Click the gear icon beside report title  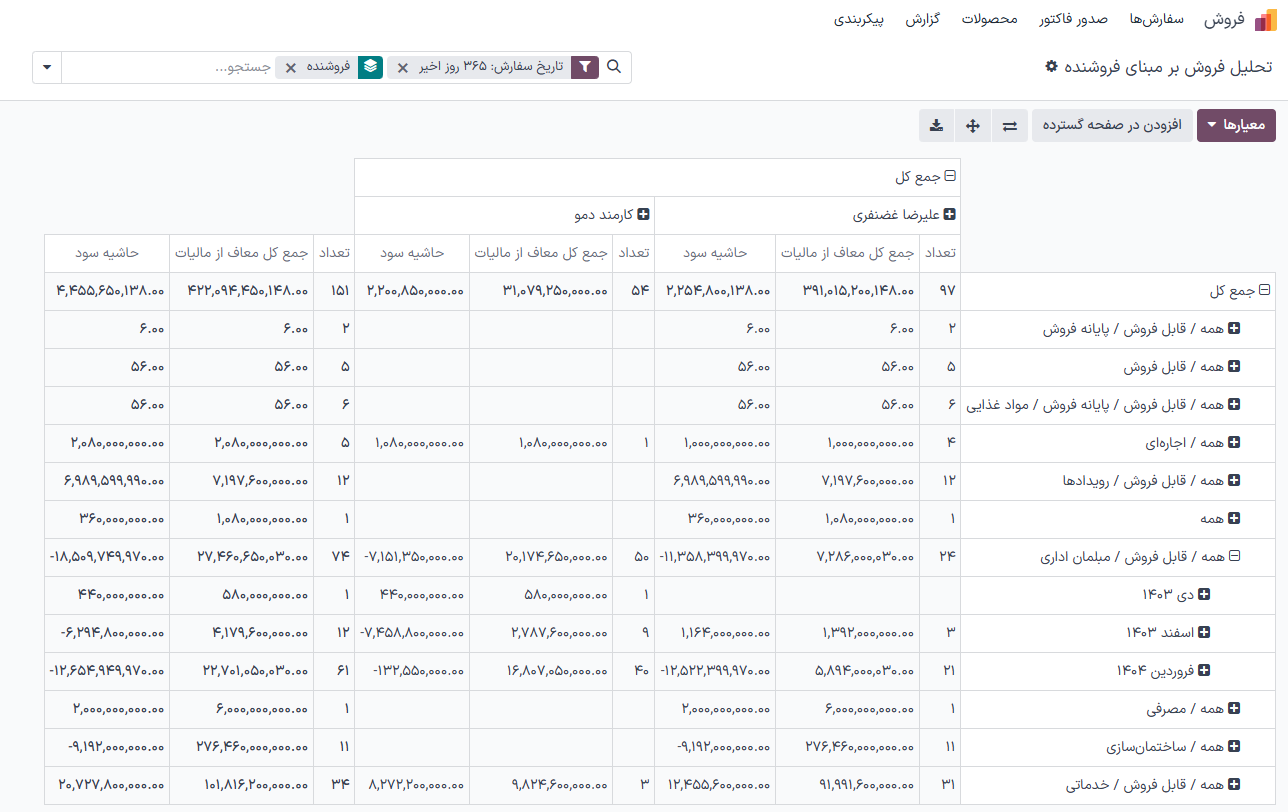point(1051,66)
